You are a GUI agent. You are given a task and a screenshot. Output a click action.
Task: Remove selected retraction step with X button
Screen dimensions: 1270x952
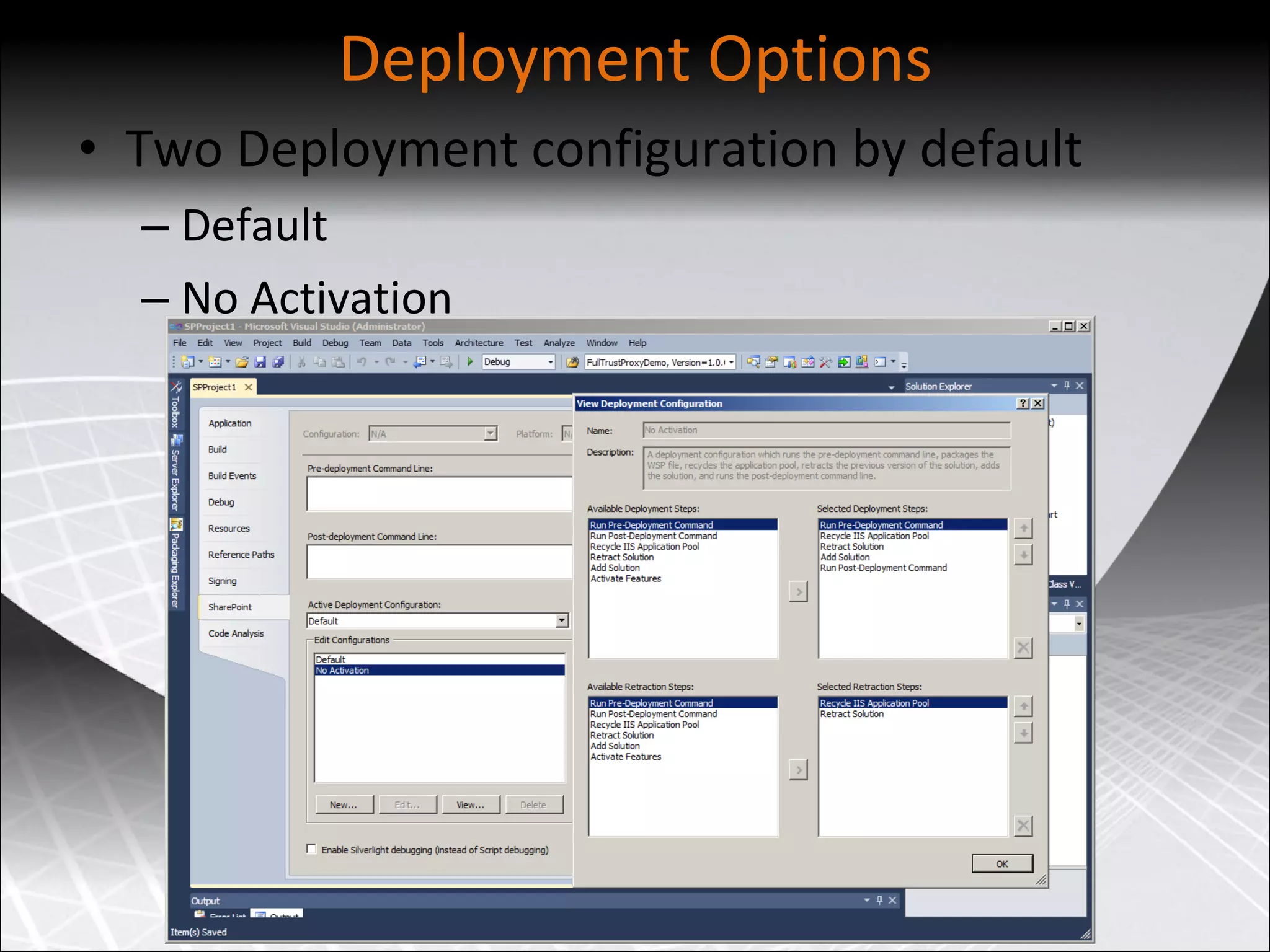point(1023,826)
